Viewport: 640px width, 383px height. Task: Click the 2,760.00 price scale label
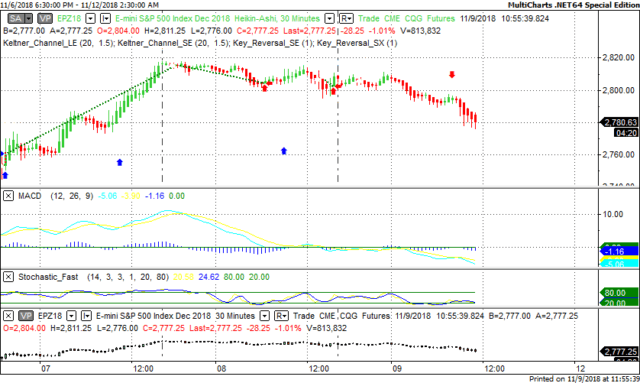pyautogui.click(x=618, y=155)
